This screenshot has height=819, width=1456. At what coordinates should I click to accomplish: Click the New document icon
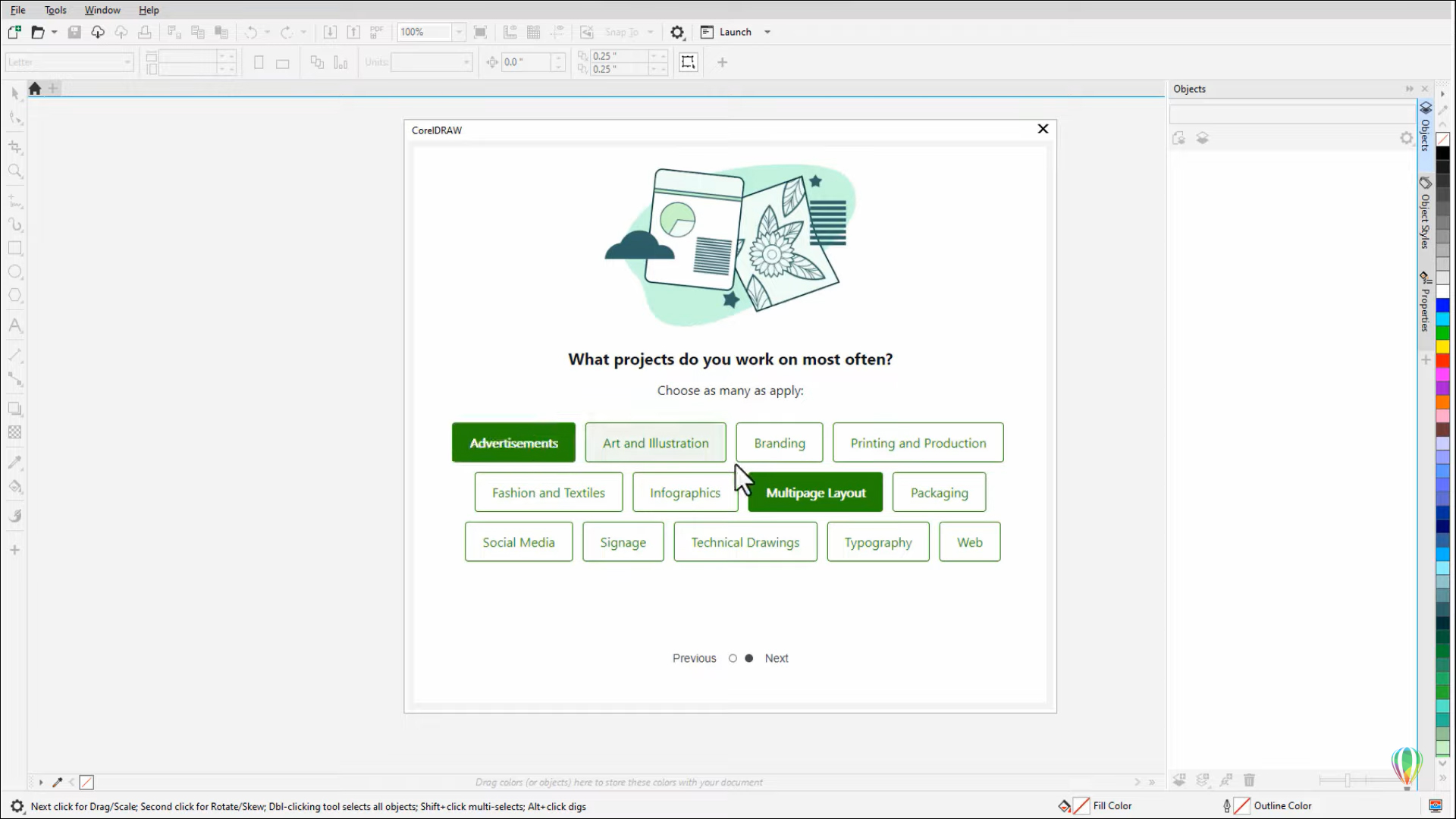coord(14,32)
